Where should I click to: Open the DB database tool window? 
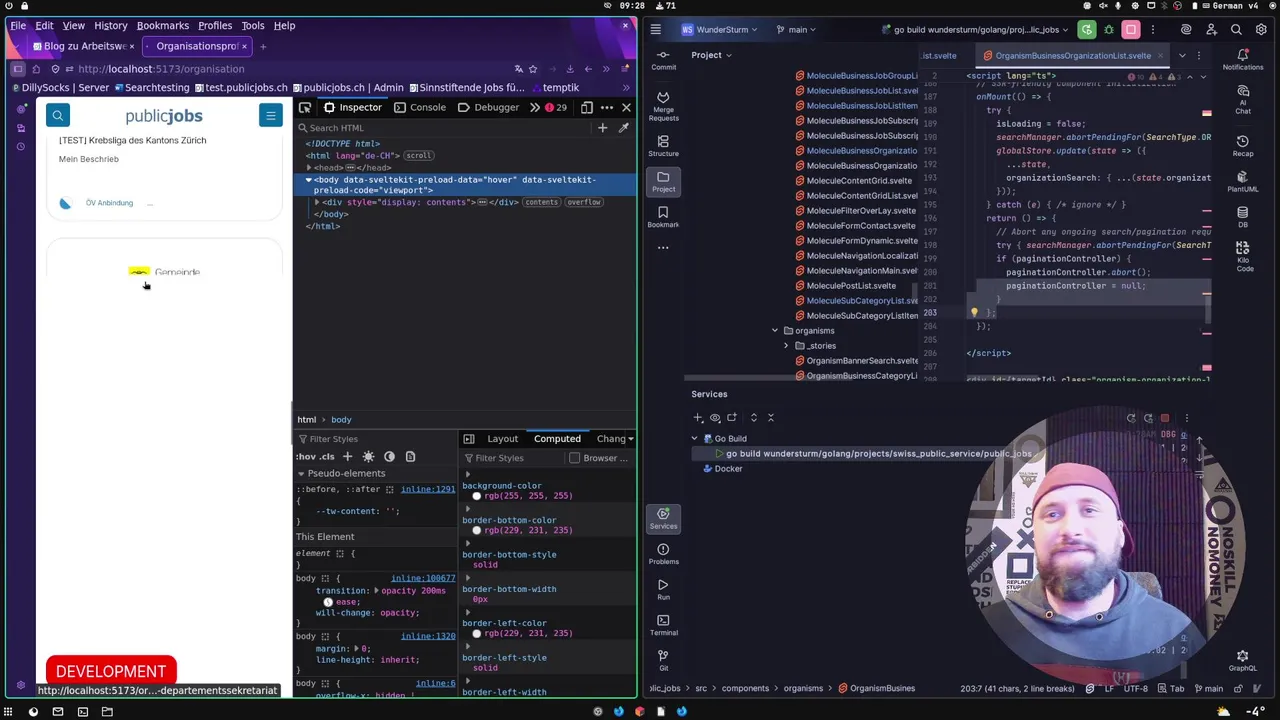click(x=1243, y=216)
